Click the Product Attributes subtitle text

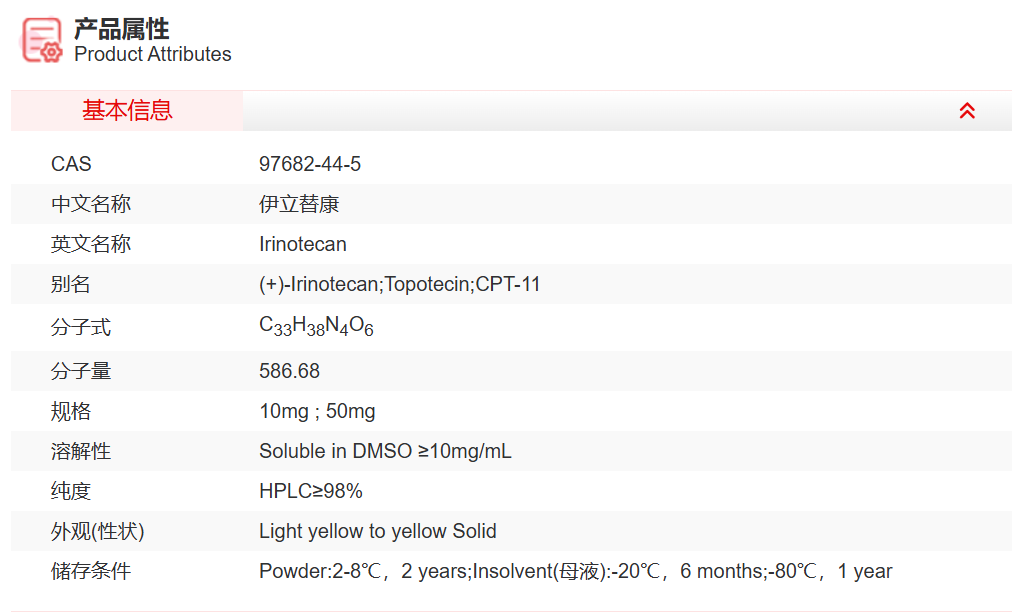[x=153, y=54]
